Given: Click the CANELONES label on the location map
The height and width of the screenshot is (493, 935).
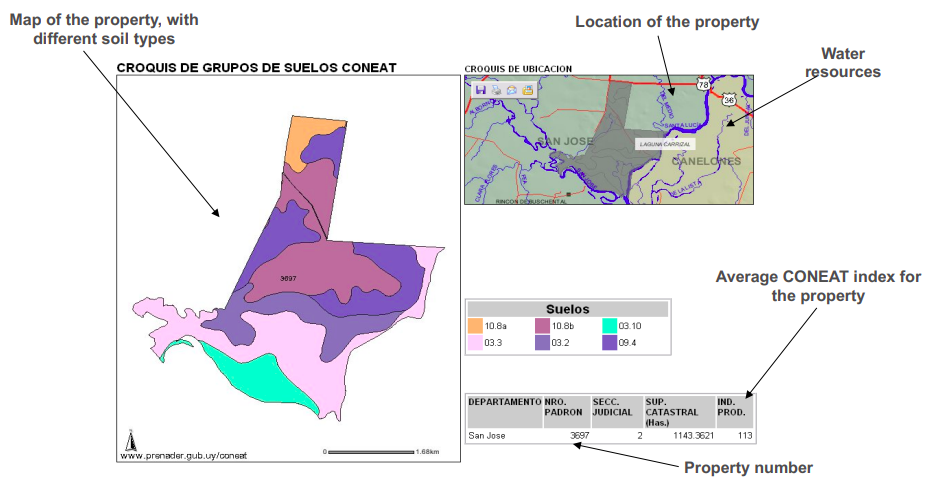Looking at the screenshot, I should tap(706, 161).
